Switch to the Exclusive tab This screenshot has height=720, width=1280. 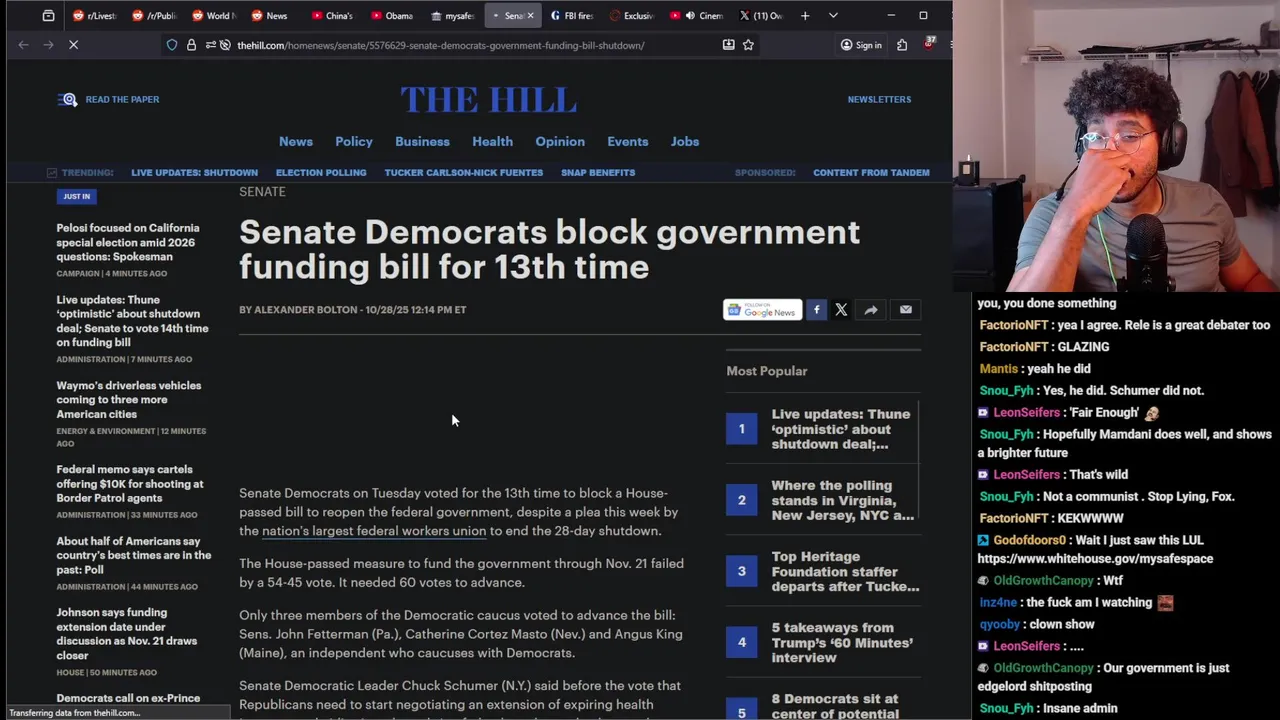[631, 16]
